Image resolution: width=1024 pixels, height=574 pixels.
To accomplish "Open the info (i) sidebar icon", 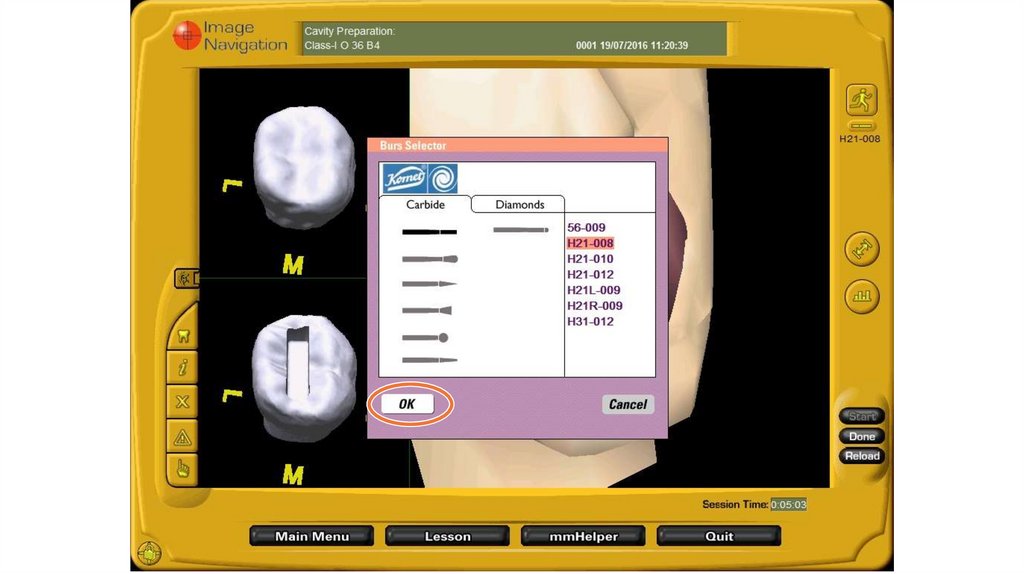I will 183,368.
